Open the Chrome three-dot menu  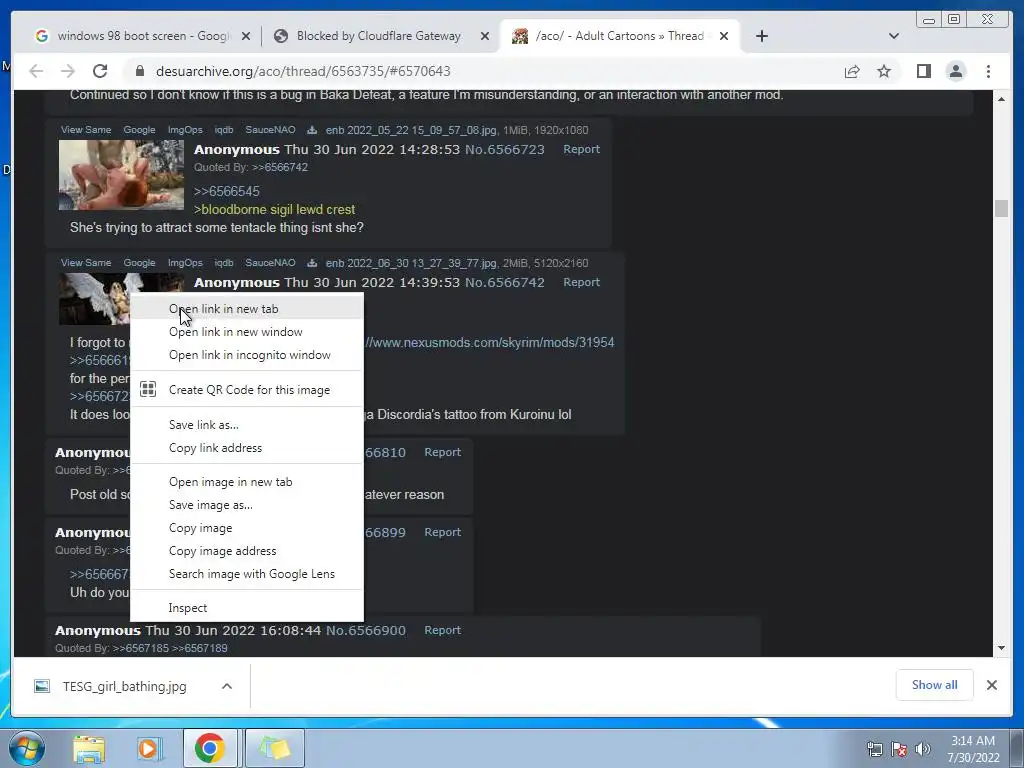[988, 71]
